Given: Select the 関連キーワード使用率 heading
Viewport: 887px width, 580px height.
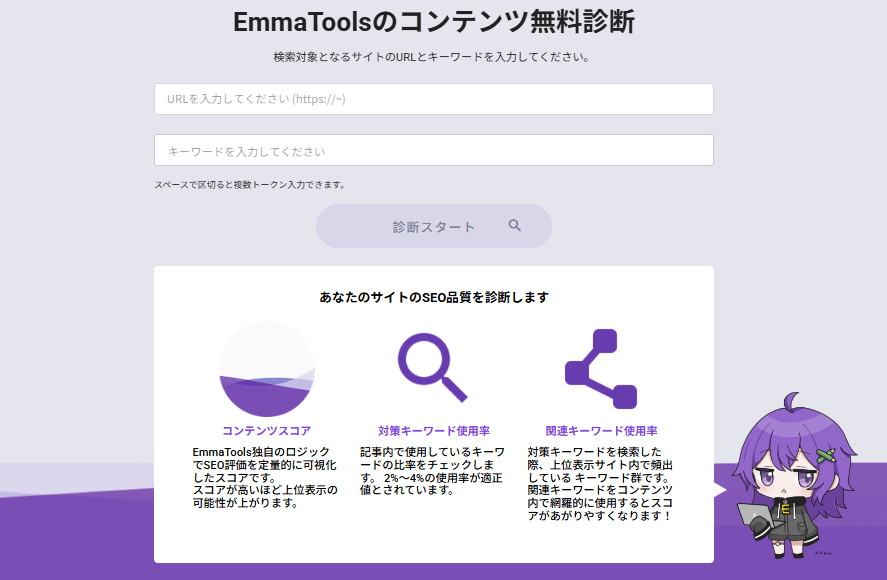Looking at the screenshot, I should [x=601, y=431].
